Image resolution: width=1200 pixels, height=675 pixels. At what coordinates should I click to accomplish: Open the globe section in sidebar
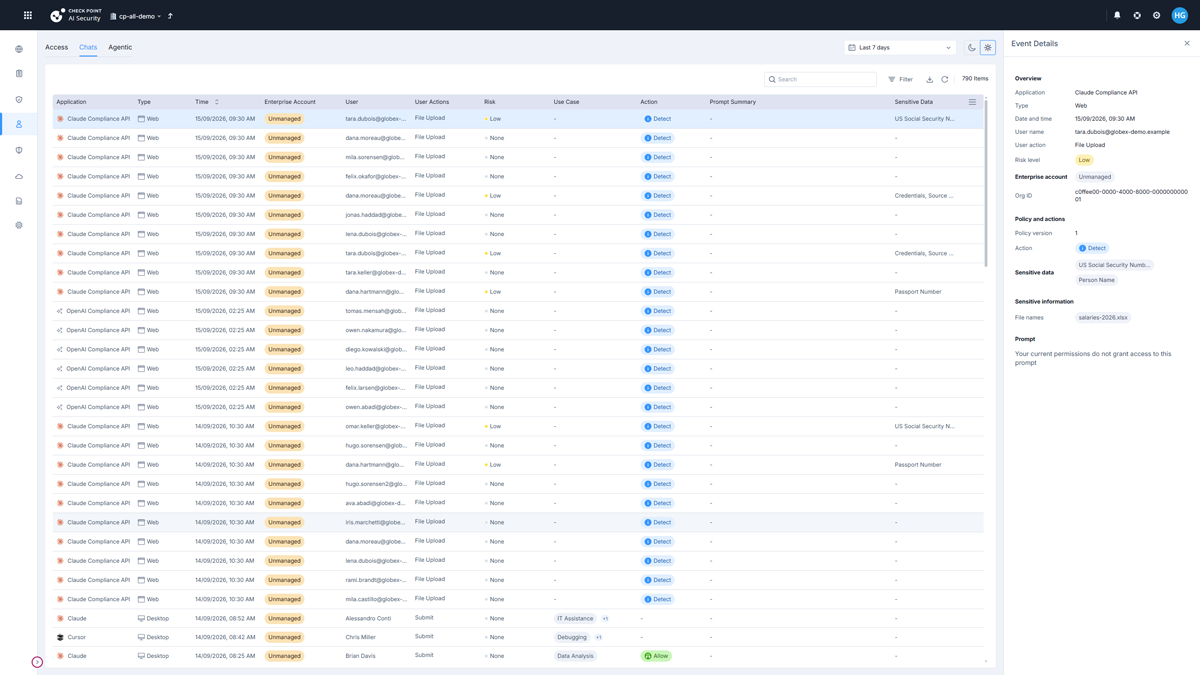click(19, 49)
